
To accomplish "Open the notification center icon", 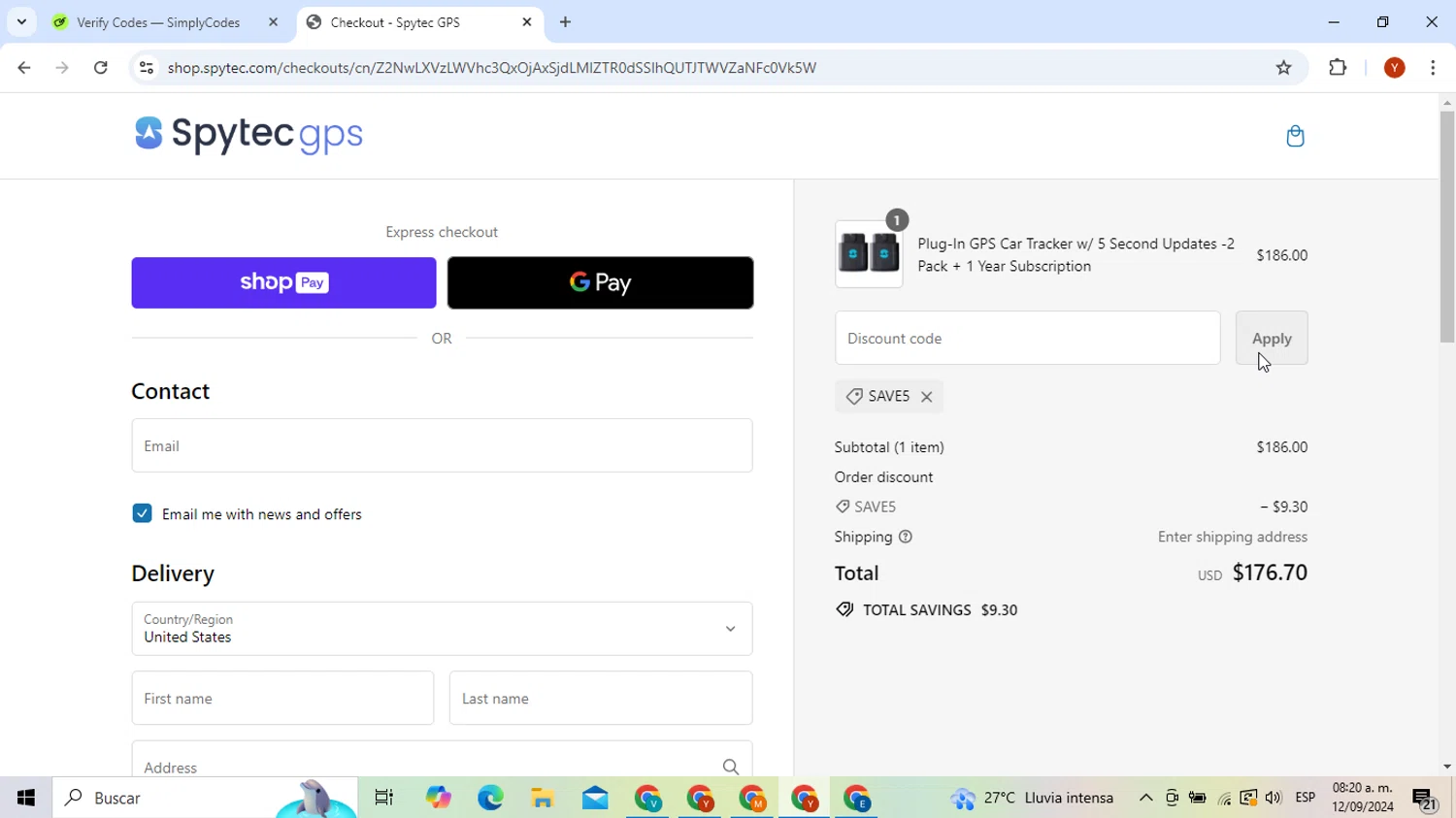I will click(1424, 799).
